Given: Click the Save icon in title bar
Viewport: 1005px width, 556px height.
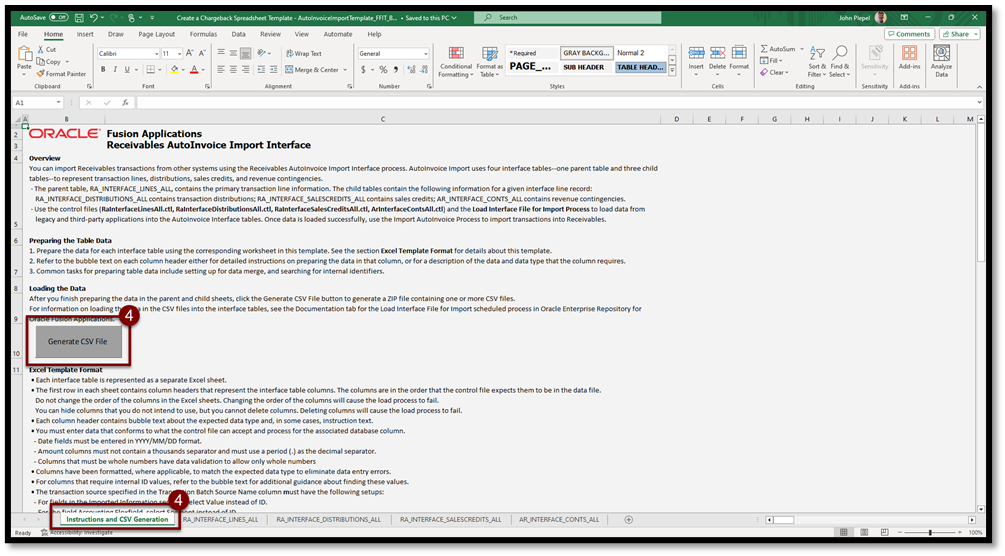Looking at the screenshot, I should coord(79,18).
